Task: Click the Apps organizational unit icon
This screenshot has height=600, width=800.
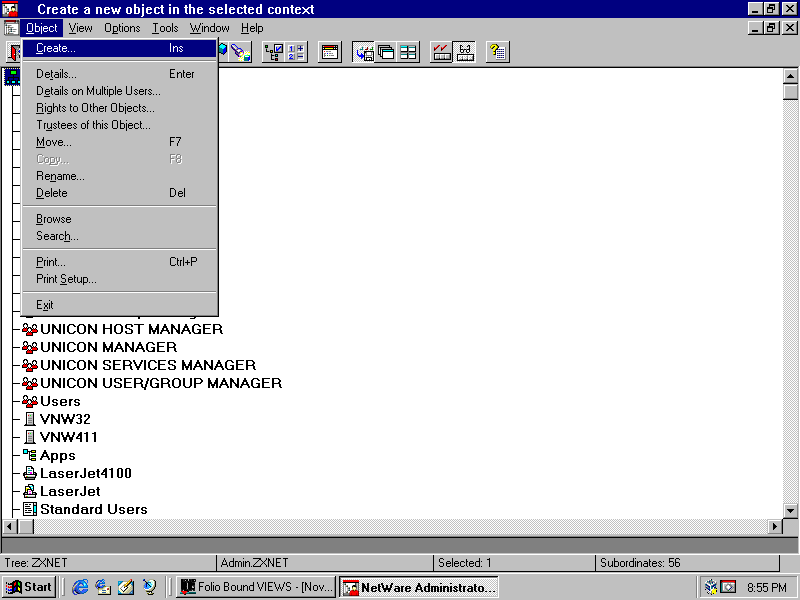Action: pos(30,455)
